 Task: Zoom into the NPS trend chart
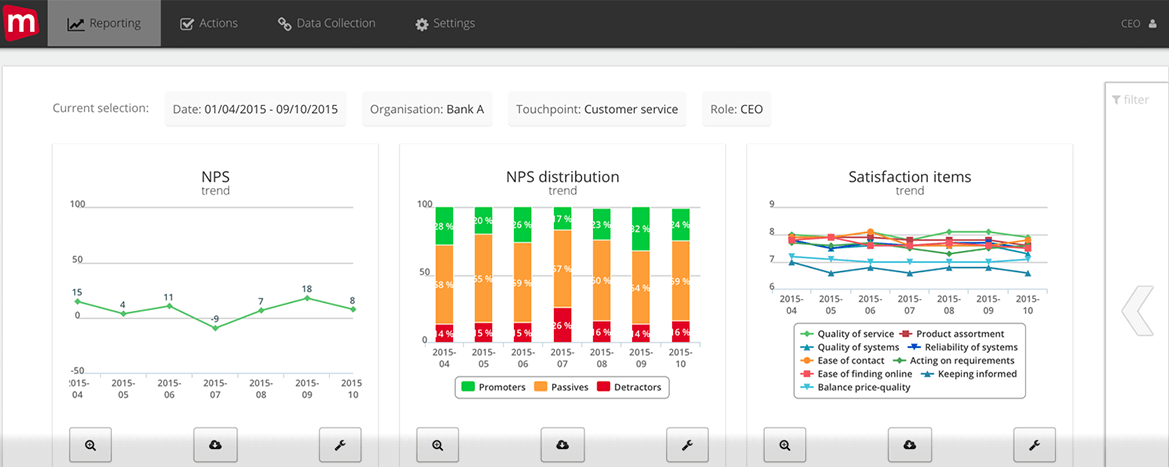[90, 444]
